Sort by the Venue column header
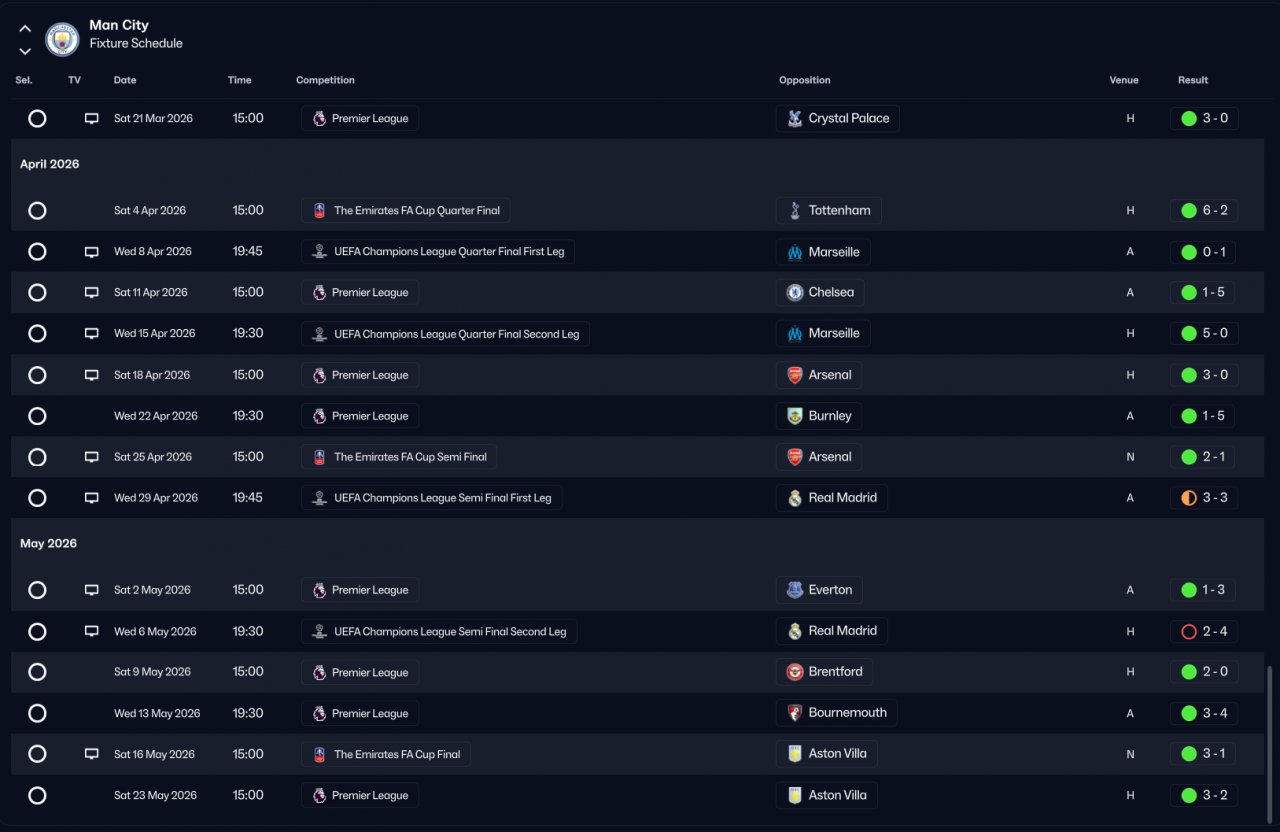This screenshot has width=1280, height=832. (1124, 80)
